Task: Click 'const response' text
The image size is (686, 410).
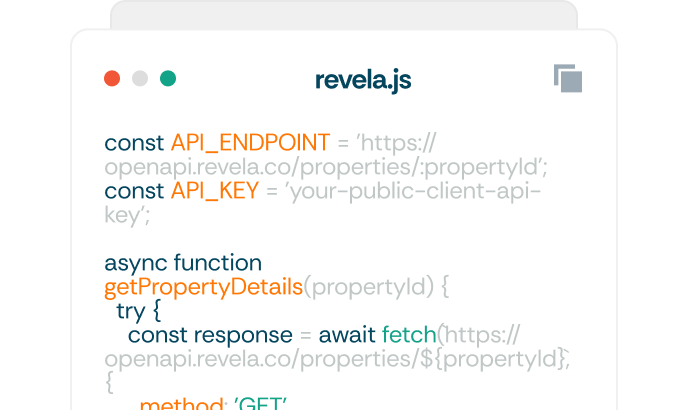Action: click(x=210, y=335)
